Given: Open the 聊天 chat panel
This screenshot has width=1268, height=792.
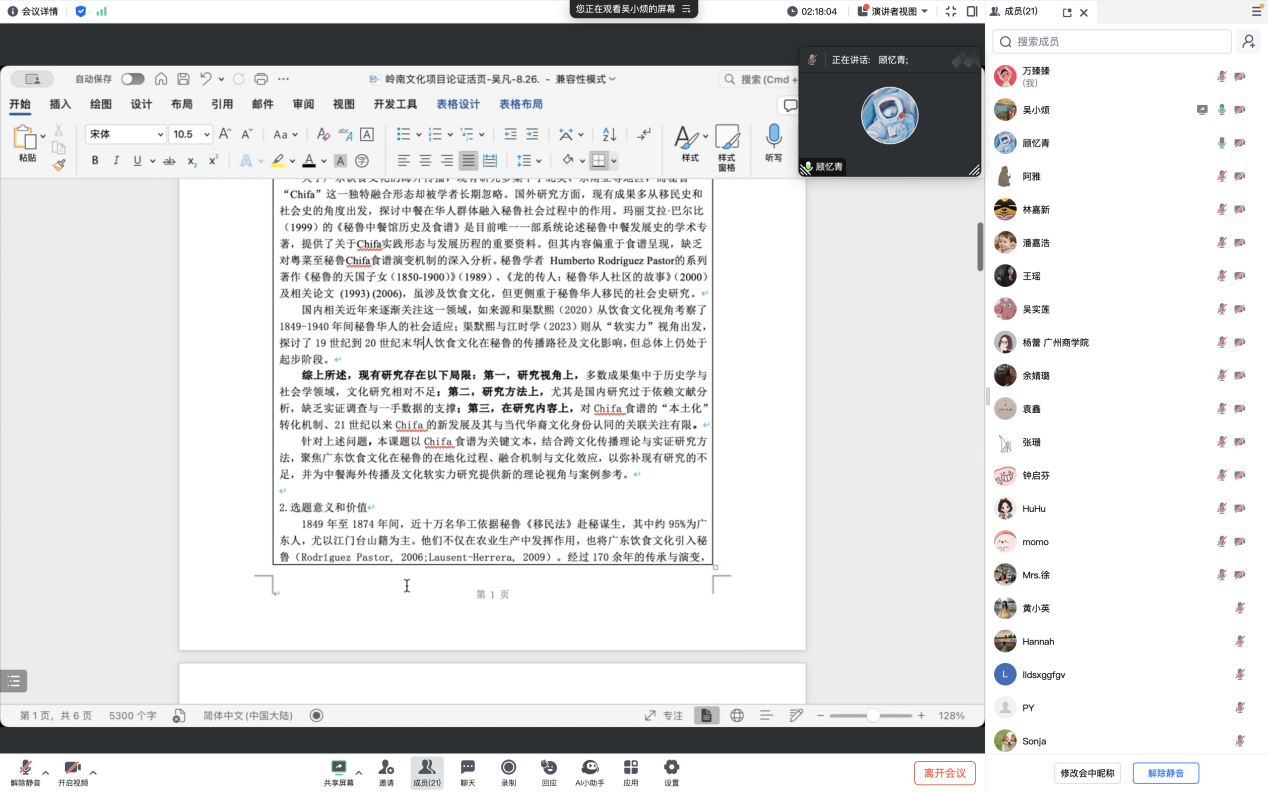Looking at the screenshot, I should tap(467, 772).
